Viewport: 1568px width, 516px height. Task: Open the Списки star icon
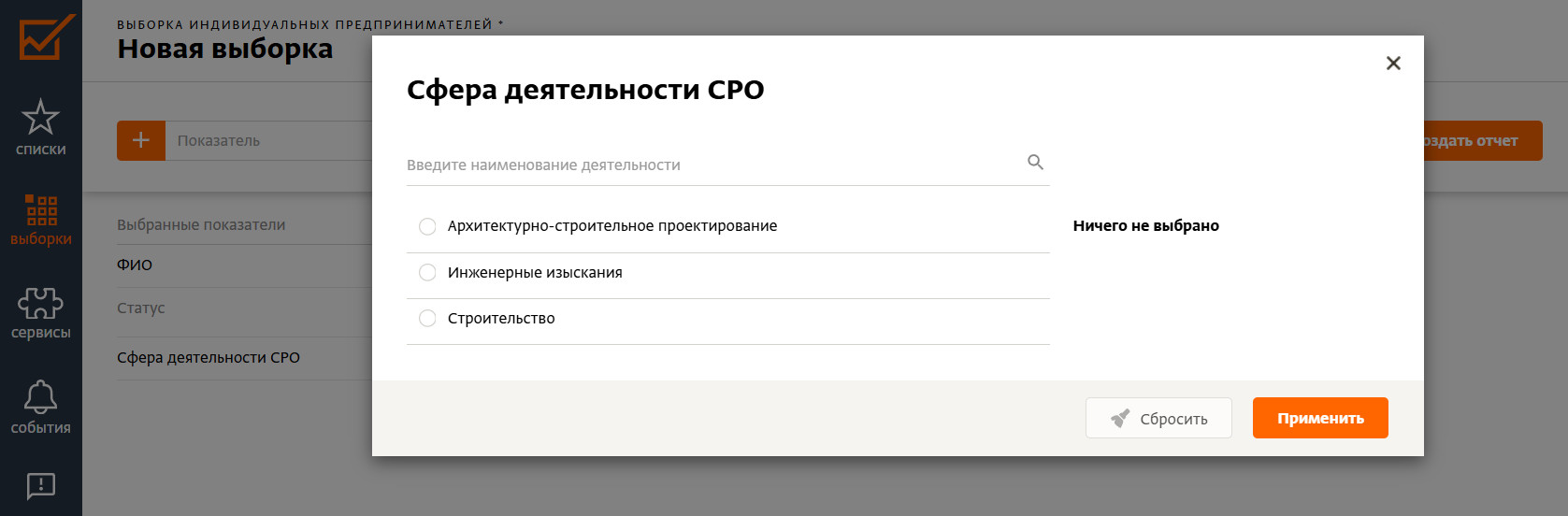pyautogui.click(x=40, y=117)
